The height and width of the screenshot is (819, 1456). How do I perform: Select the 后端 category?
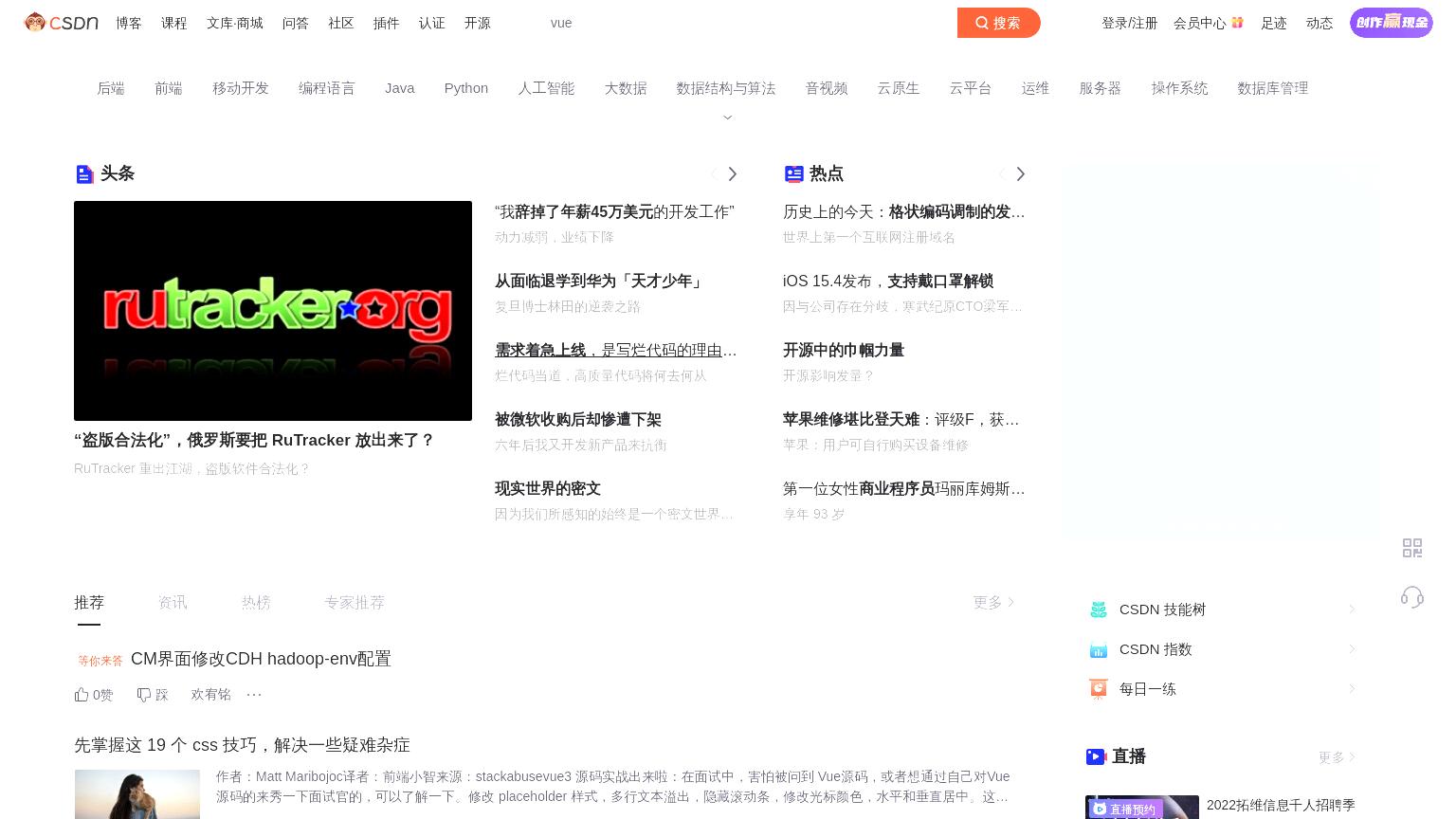click(111, 88)
